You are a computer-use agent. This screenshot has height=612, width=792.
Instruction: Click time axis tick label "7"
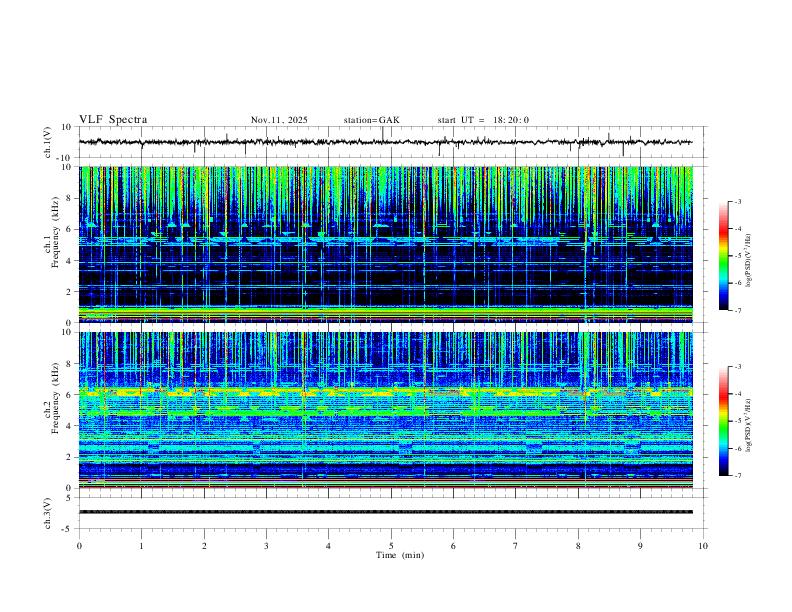pos(516,546)
